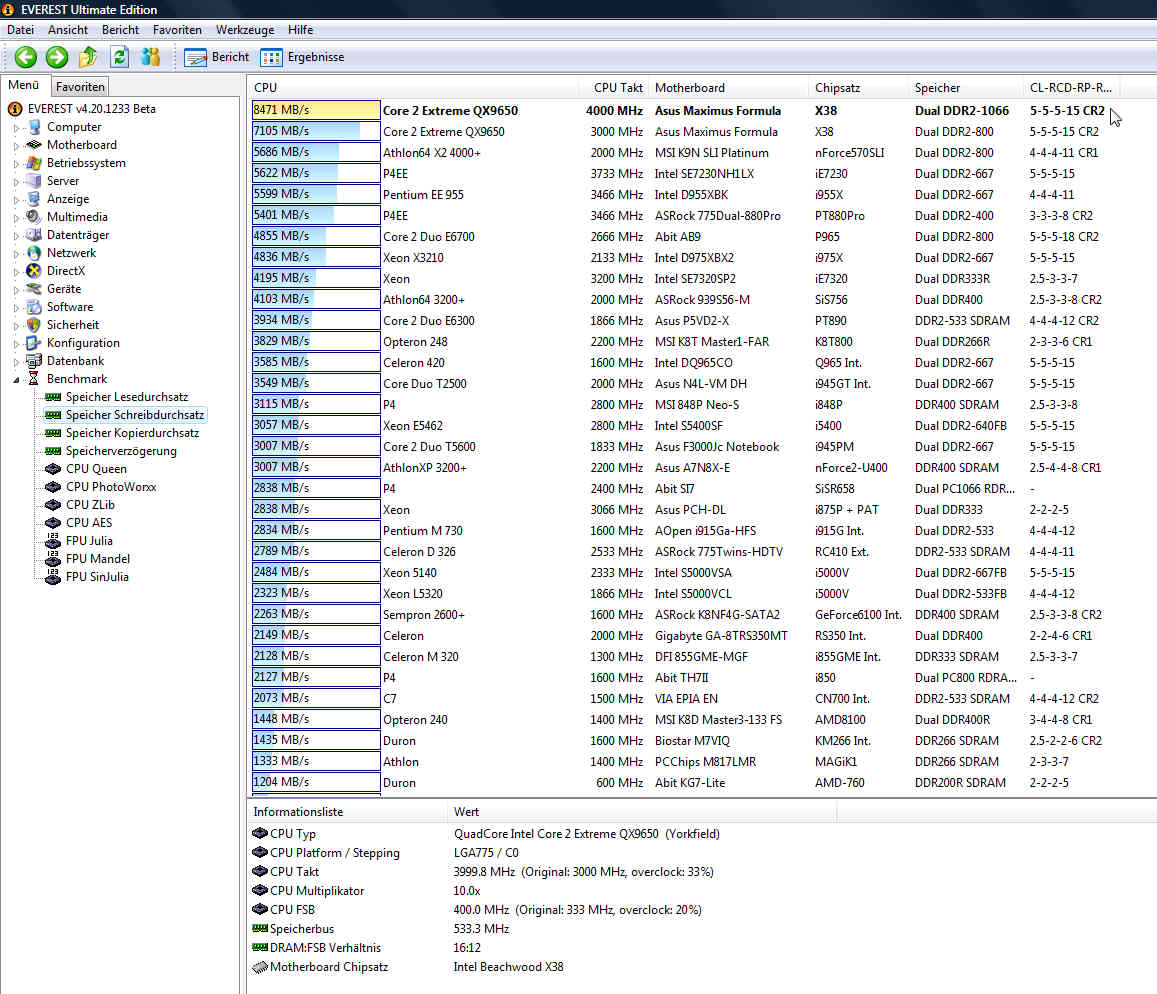
Task: Click the FPU Julia icon
Action: 52,541
